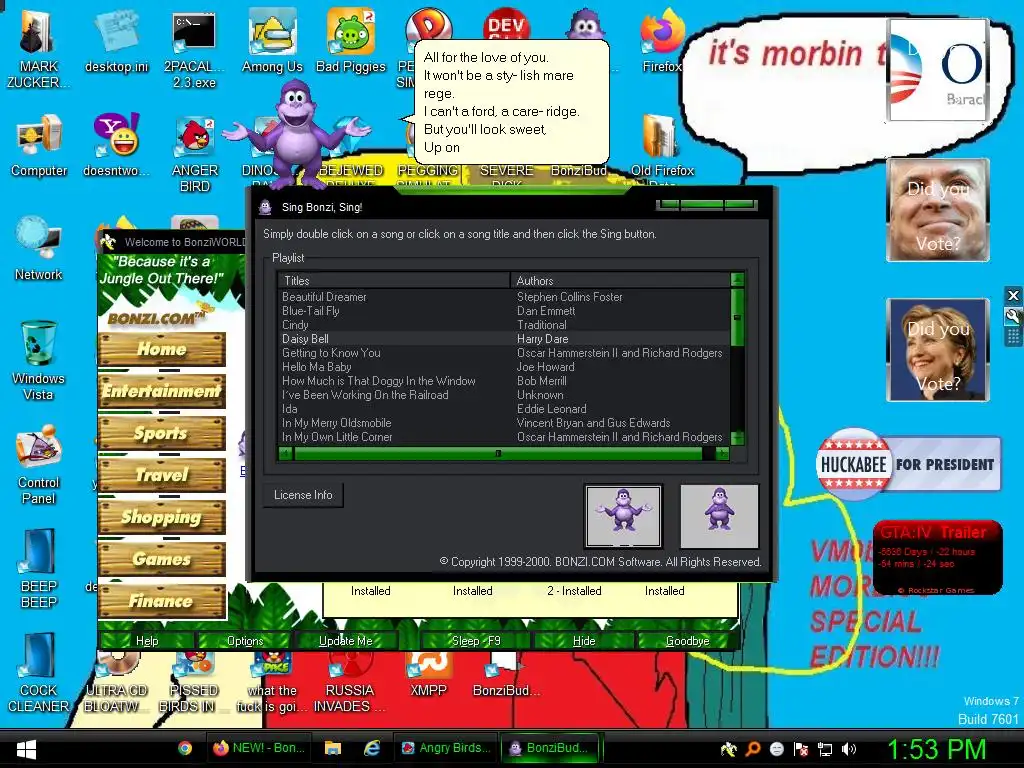The image size is (1024, 768).
Task: Open the Old Firefox folder icon
Action: pyautogui.click(x=662, y=146)
